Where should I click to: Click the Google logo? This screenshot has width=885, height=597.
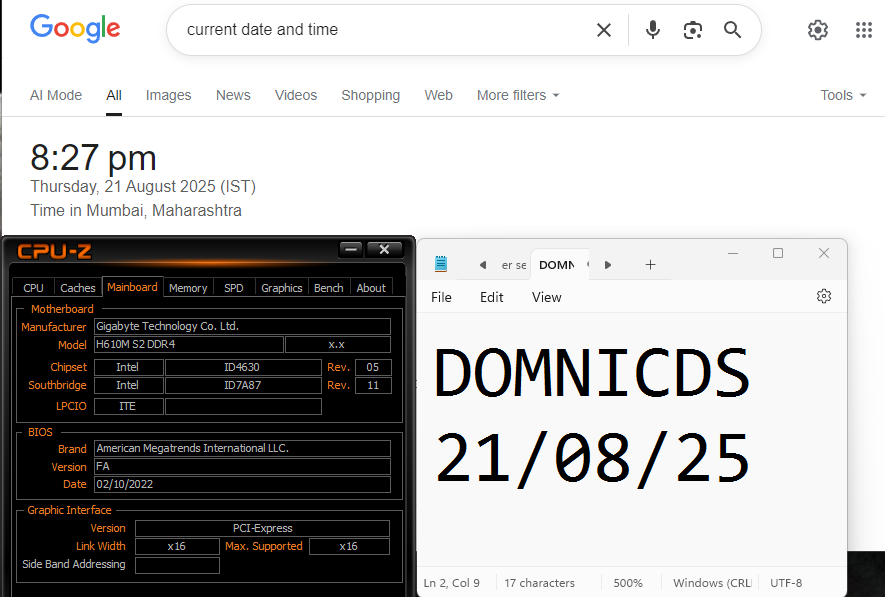(75, 28)
